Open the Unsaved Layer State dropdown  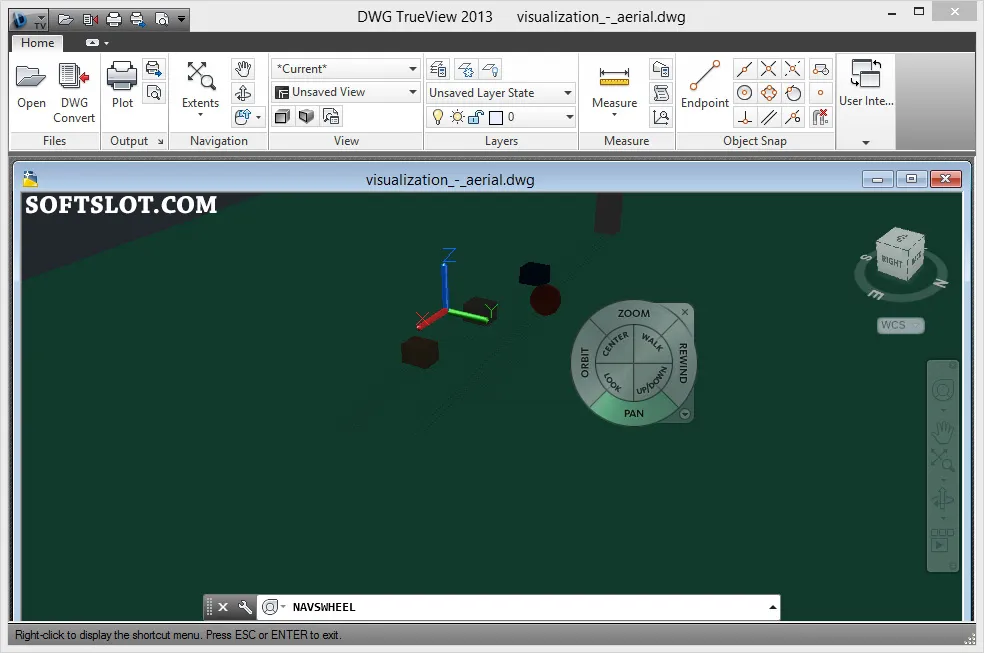[x=567, y=93]
